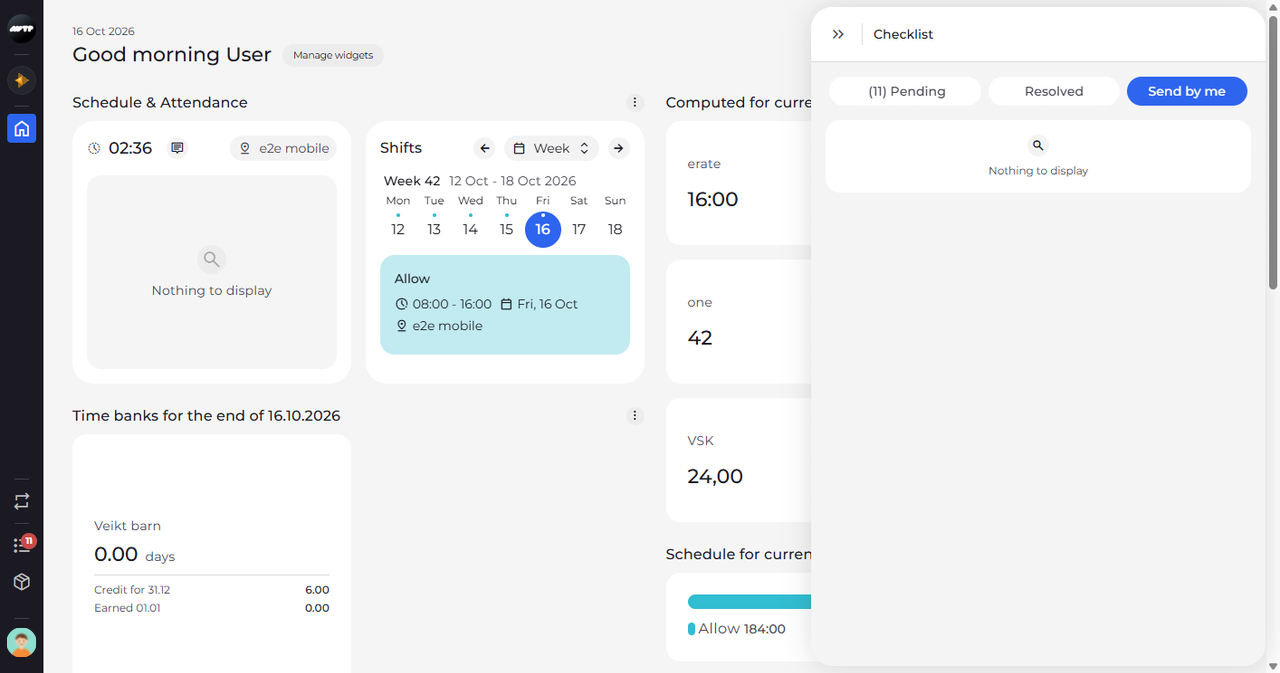This screenshot has width=1280, height=673.
Task: Go to next week in Shifts
Action: pos(619,148)
